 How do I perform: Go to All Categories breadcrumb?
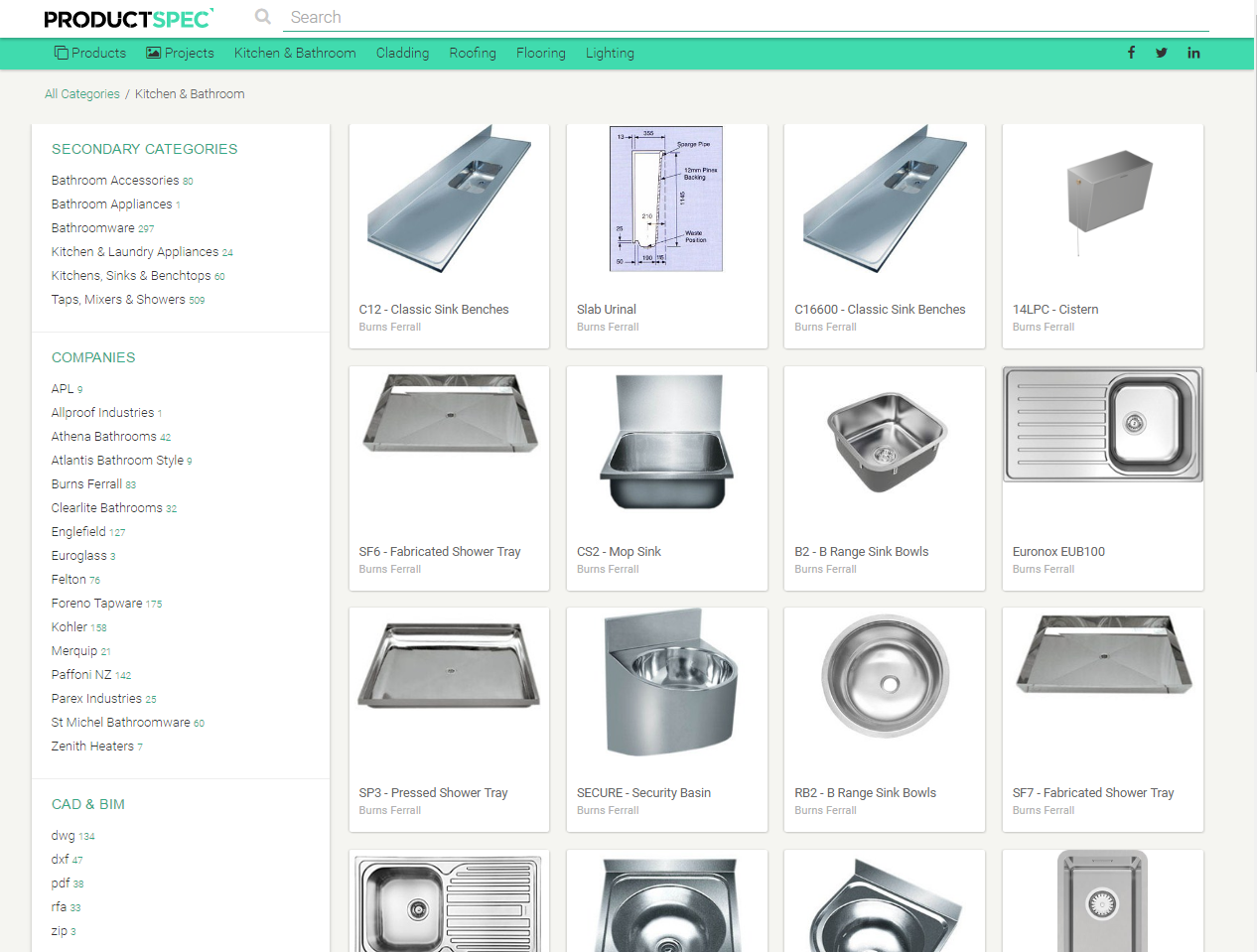coord(82,94)
